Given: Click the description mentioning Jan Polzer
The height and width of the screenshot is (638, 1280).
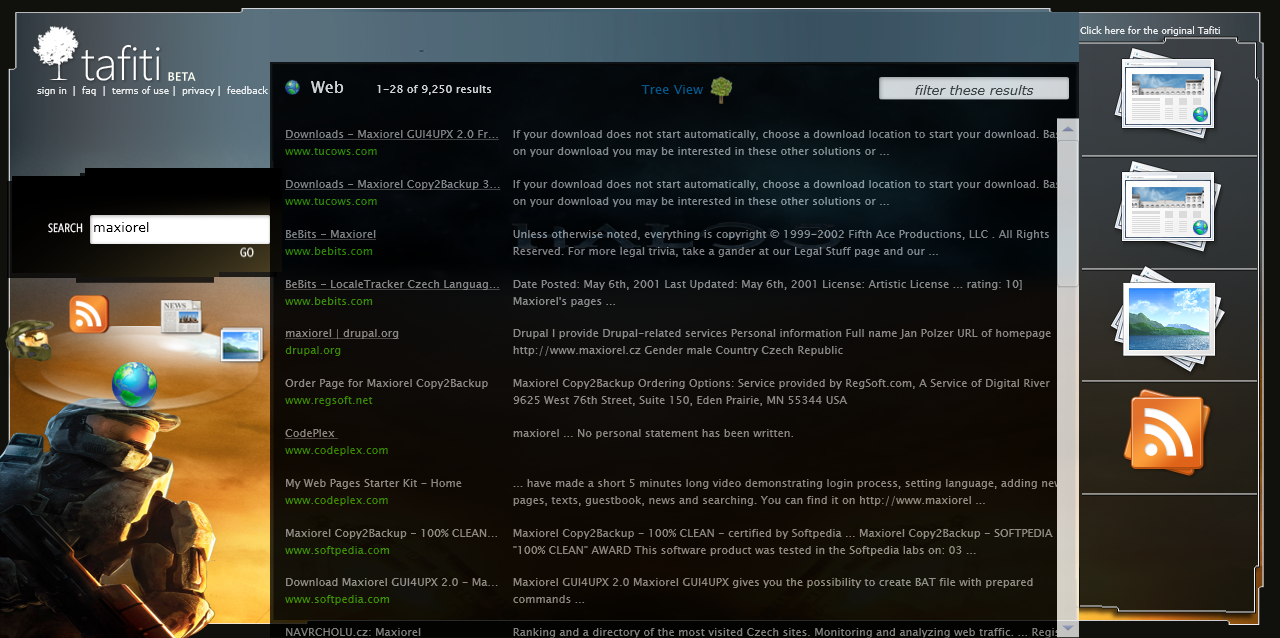Looking at the screenshot, I should click(782, 342).
